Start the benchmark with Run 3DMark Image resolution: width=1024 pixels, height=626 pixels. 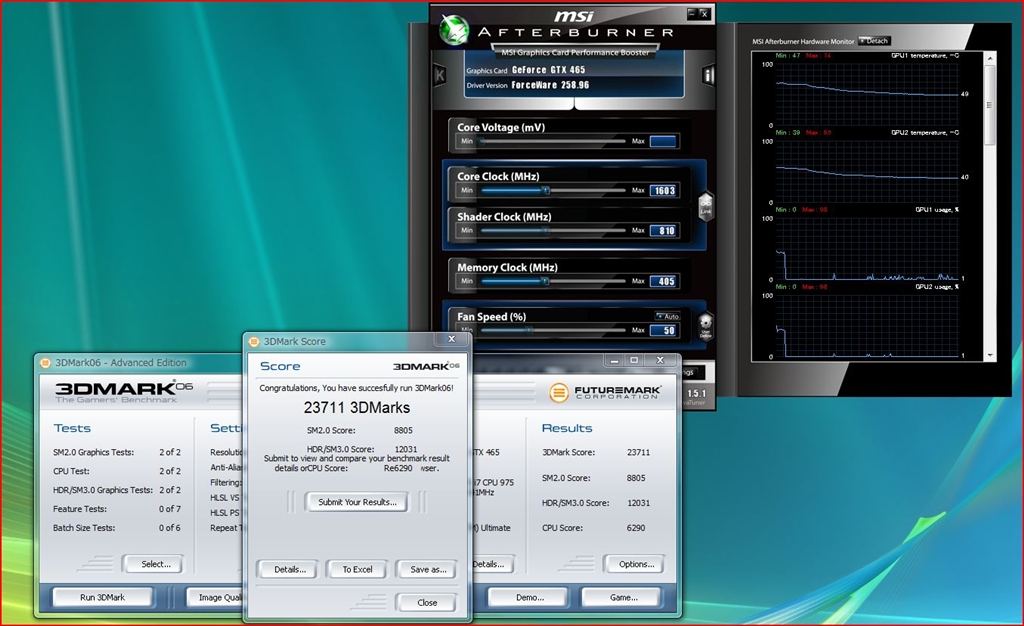(102, 597)
